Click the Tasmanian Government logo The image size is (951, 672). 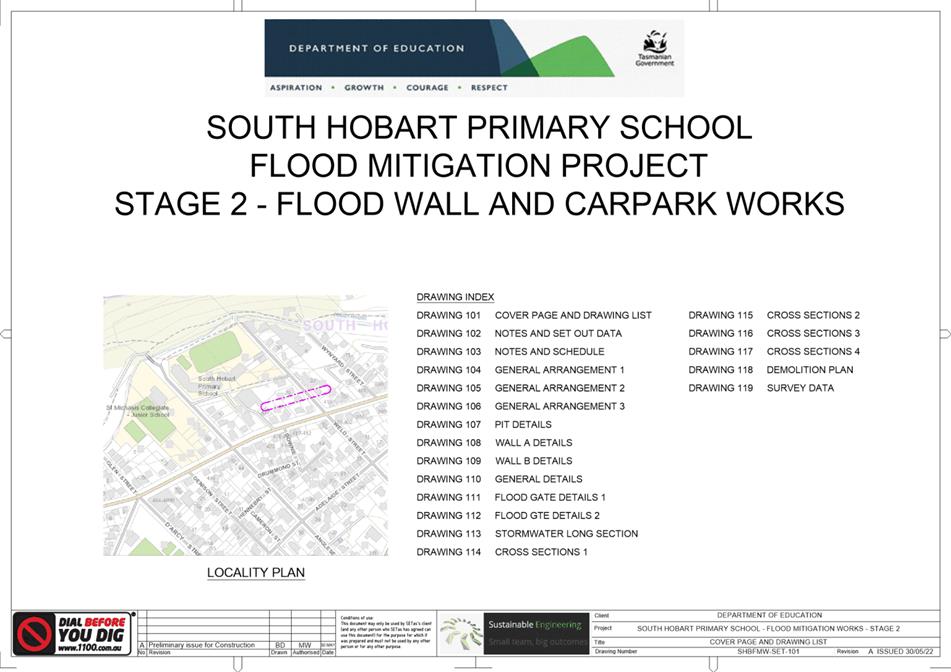(x=654, y=49)
